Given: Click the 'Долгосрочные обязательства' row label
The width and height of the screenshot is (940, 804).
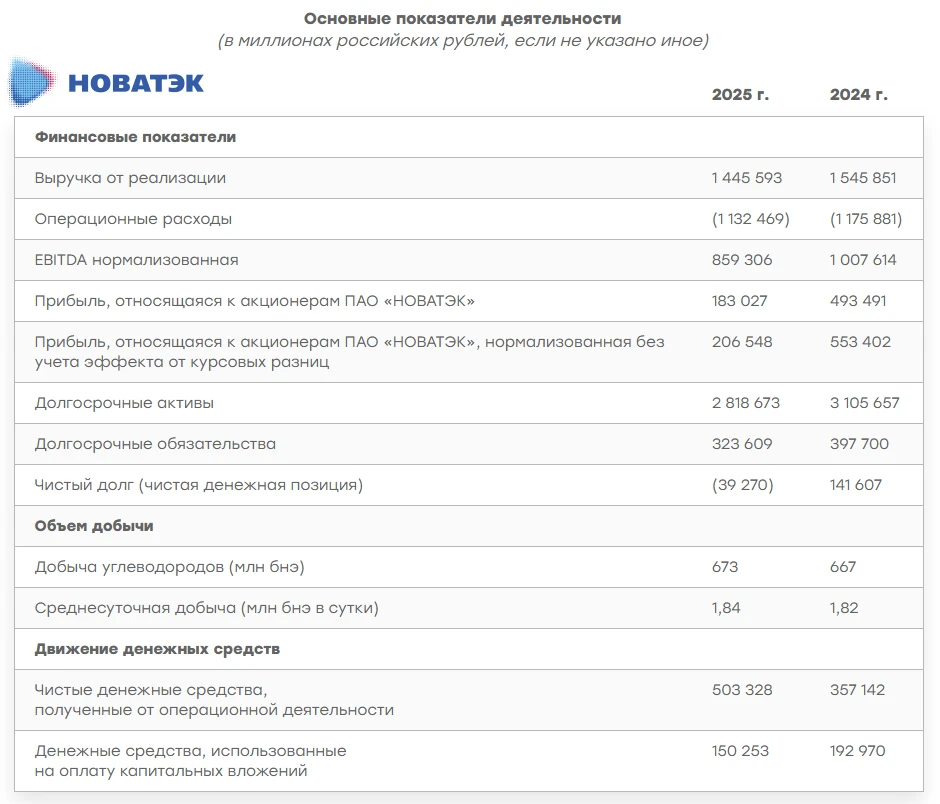Looking at the screenshot, I should click(155, 444).
